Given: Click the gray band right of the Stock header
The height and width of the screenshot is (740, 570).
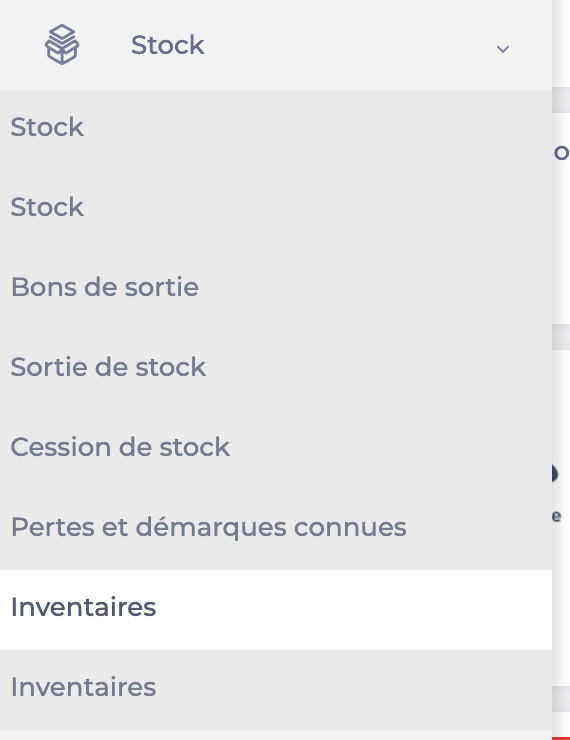Looking at the screenshot, I should click(x=561, y=100).
